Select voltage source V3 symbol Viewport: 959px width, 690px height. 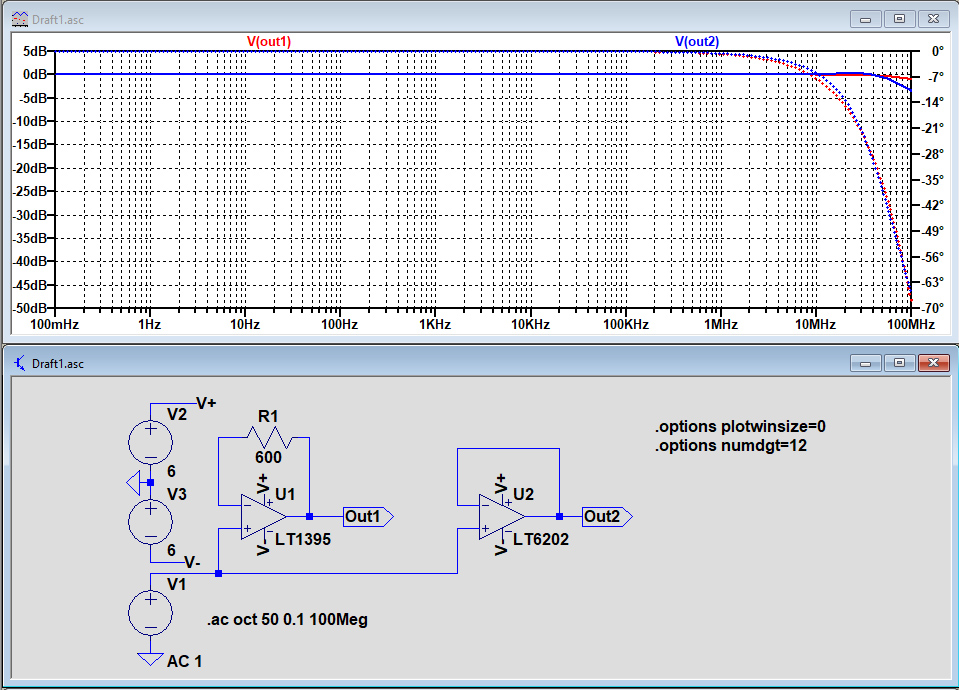150,522
